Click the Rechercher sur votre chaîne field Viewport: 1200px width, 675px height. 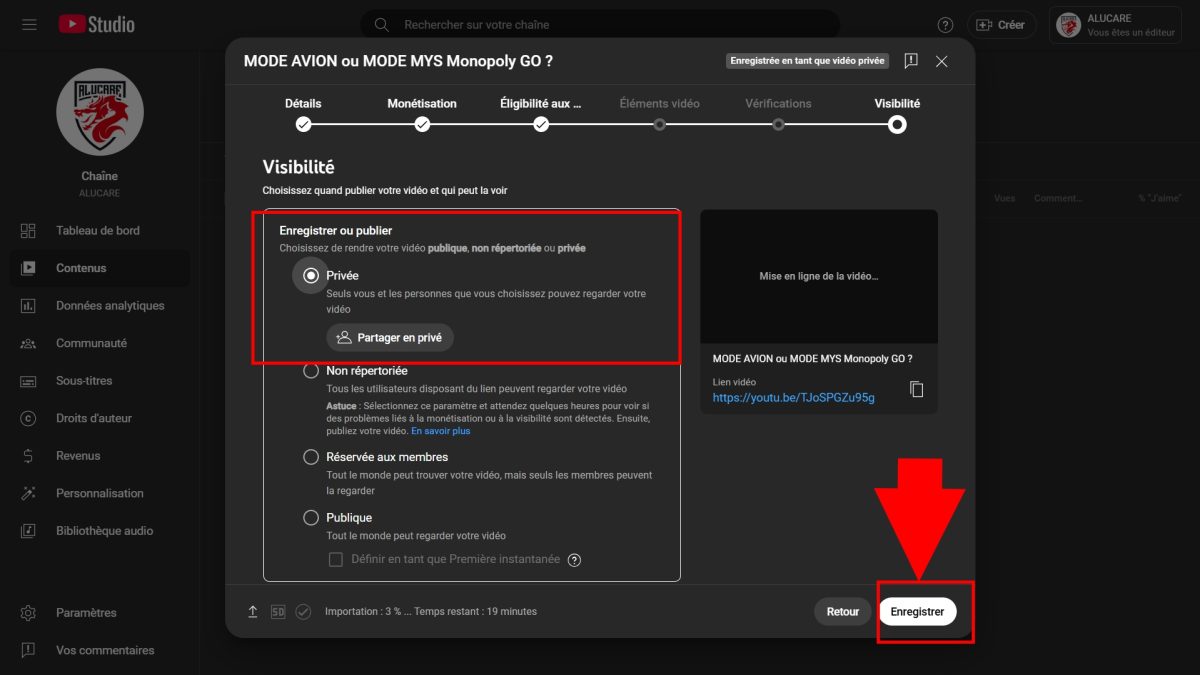[600, 24]
